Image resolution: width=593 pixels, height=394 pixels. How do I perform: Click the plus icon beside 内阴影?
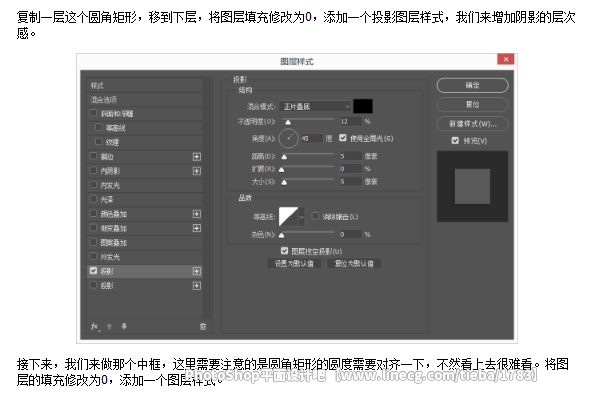tap(197, 171)
